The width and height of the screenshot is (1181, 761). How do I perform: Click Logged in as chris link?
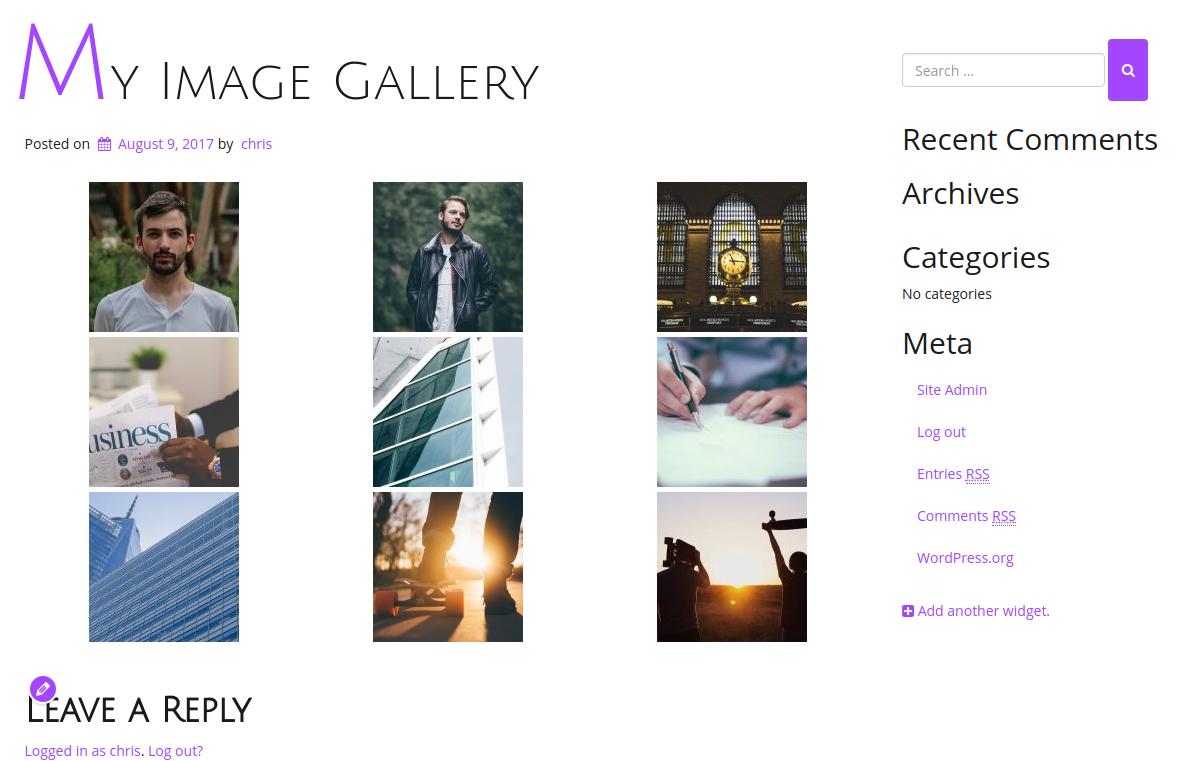point(83,751)
